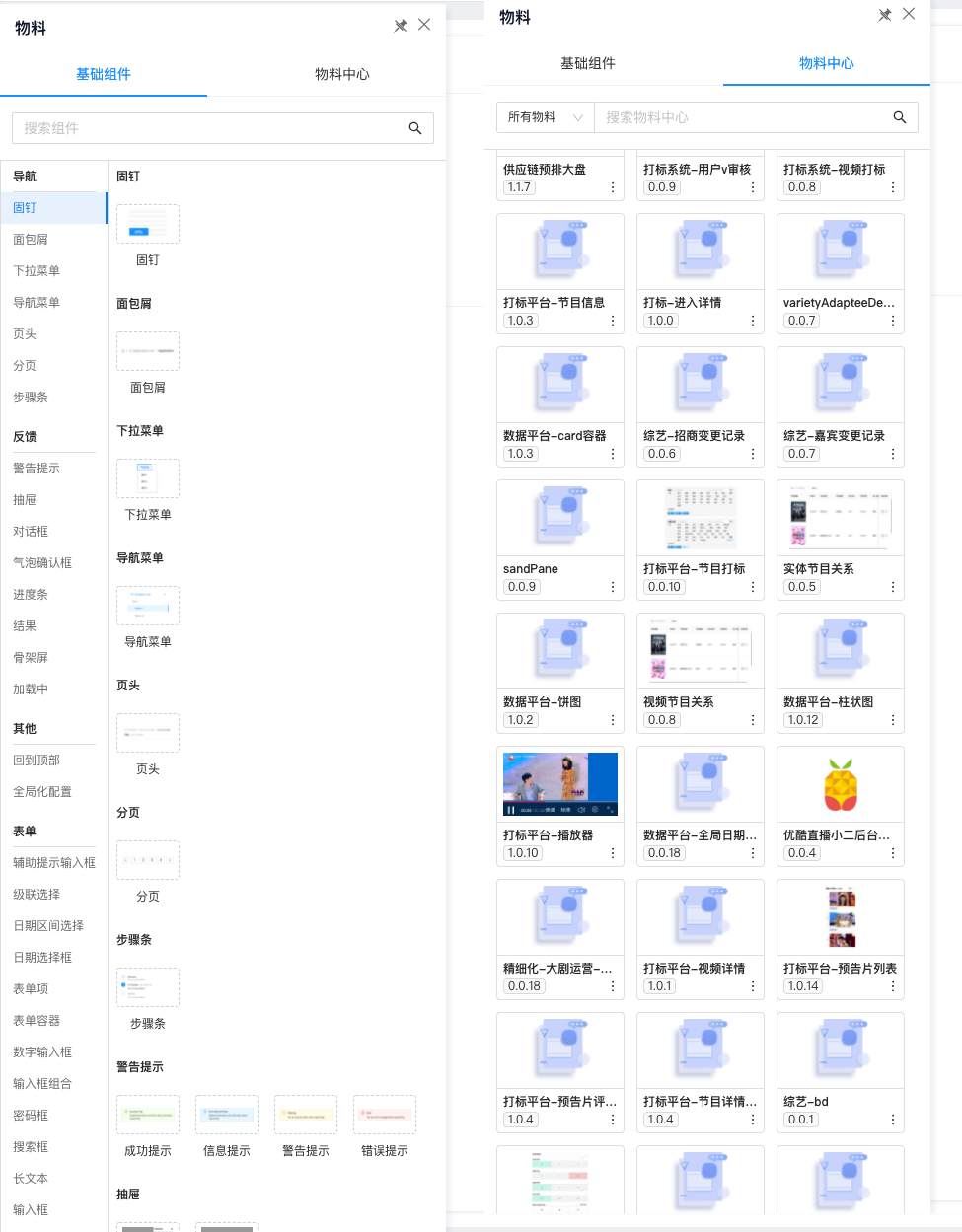Open more menu for 数据平台-饼图 card

pos(613,720)
